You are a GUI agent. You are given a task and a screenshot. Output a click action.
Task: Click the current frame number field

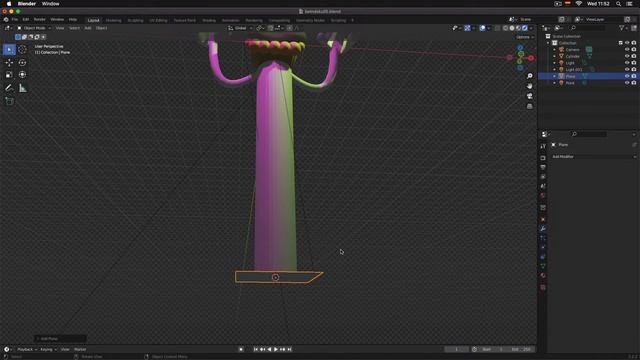point(456,349)
